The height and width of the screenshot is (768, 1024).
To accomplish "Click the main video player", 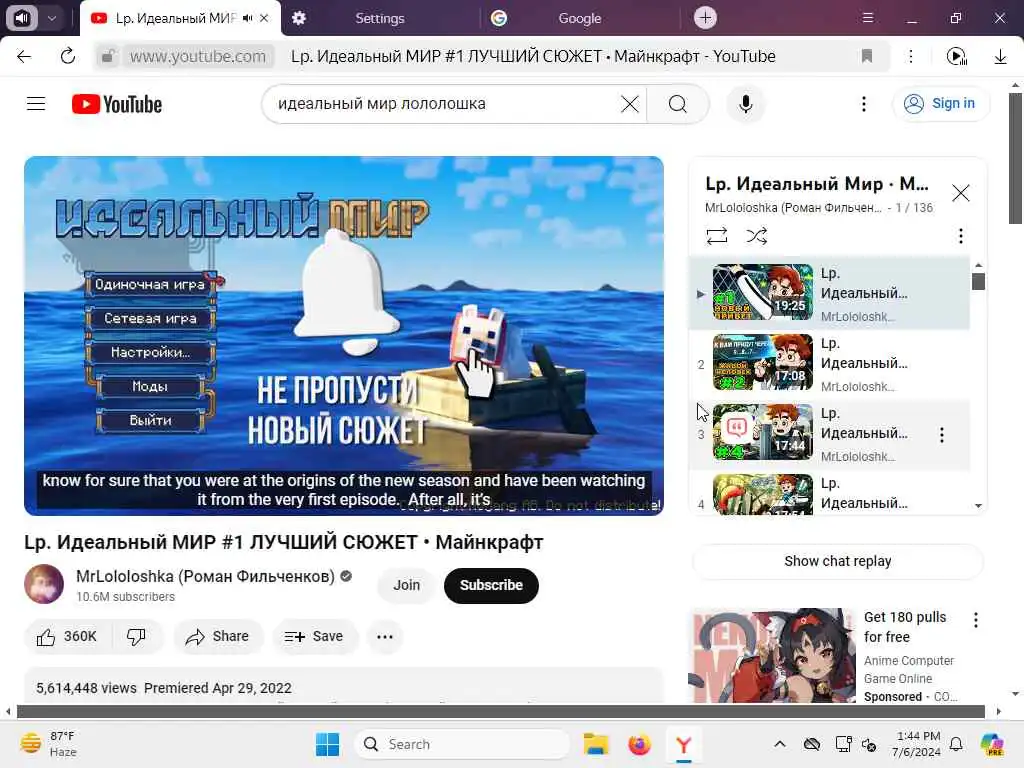I will point(344,336).
